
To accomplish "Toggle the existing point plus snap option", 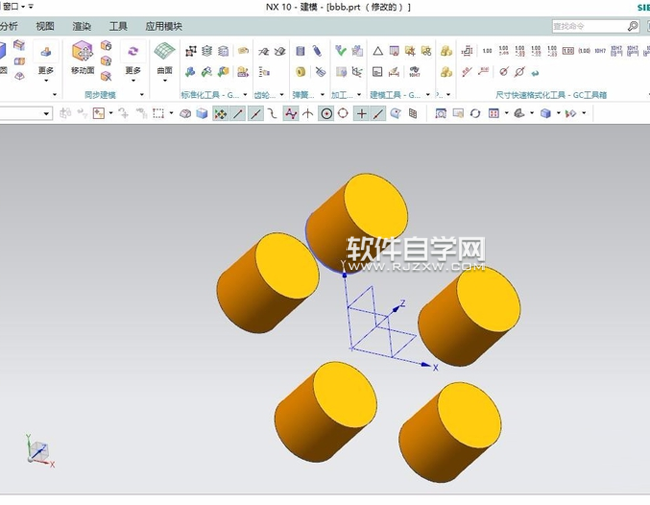I will (x=361, y=113).
